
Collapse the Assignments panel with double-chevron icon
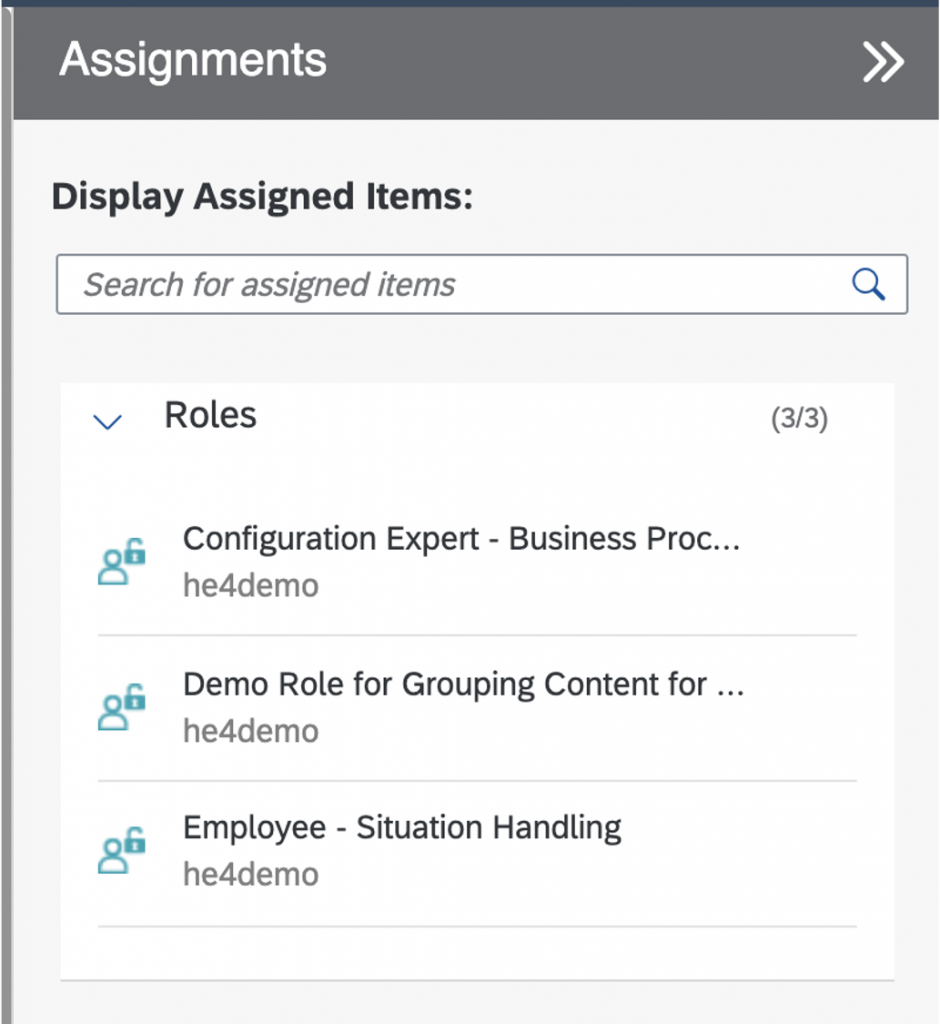click(883, 62)
